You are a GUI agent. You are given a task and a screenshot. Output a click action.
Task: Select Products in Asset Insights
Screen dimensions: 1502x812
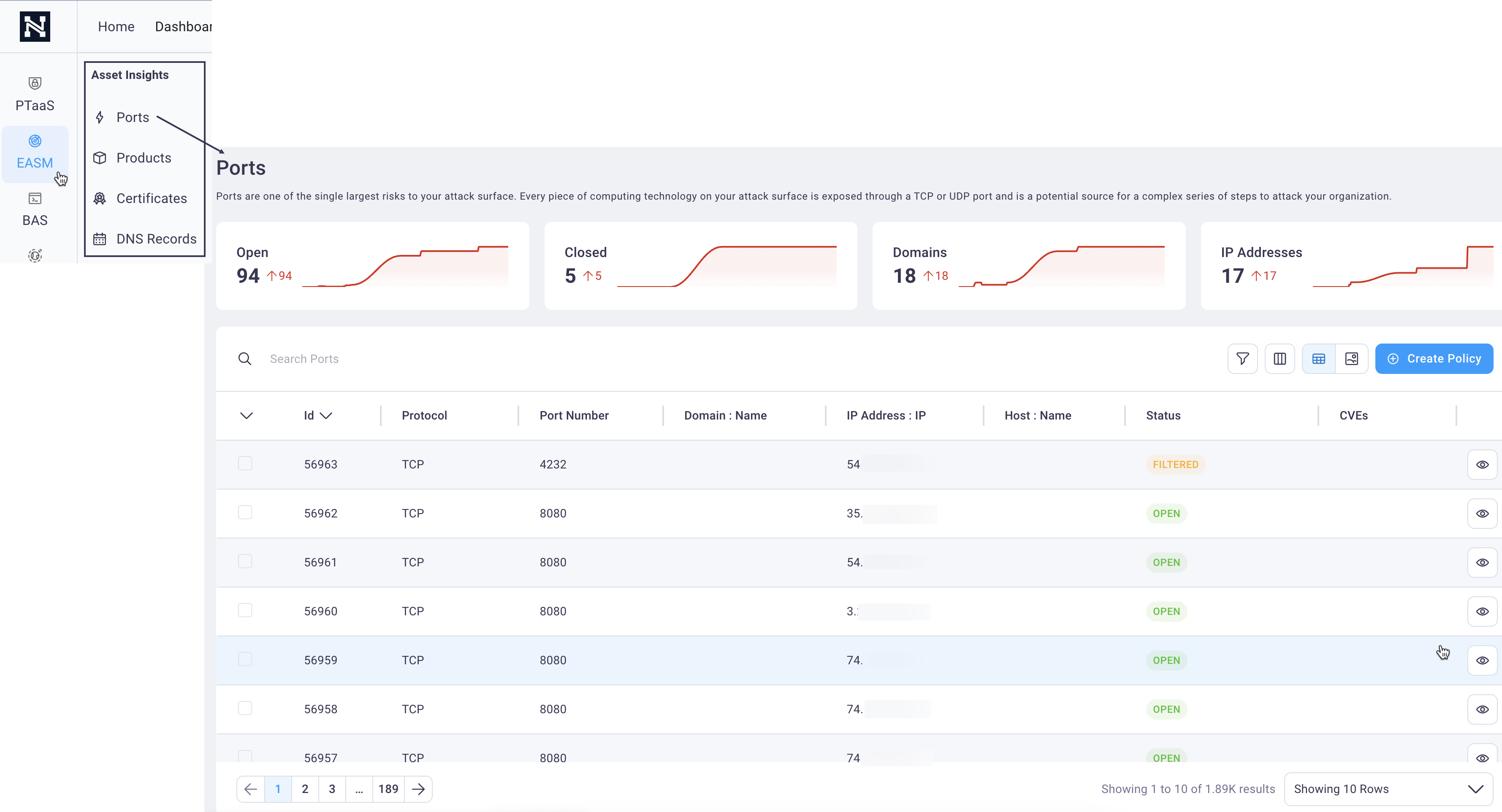144,158
